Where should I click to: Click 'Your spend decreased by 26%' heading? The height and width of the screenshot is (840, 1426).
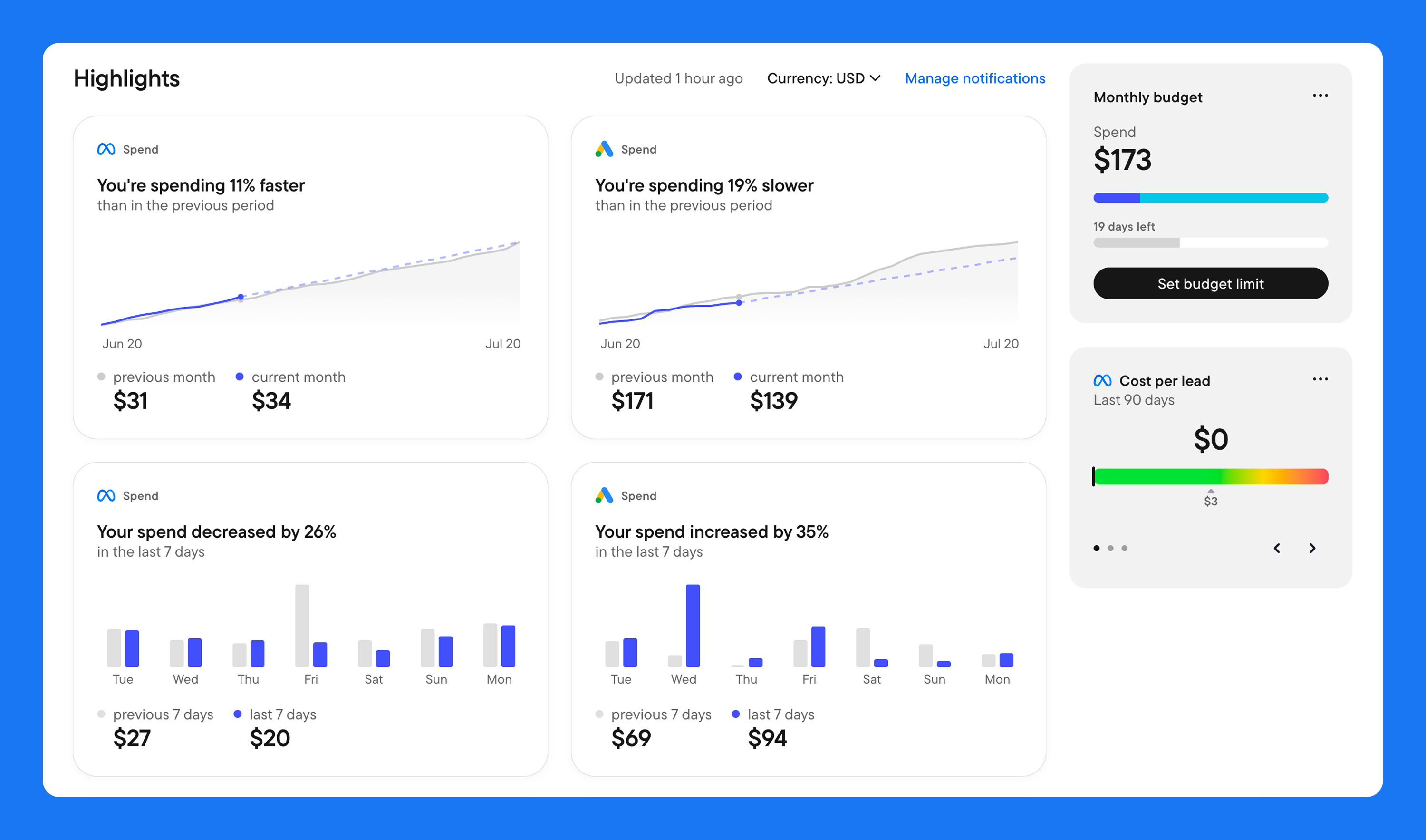click(216, 532)
